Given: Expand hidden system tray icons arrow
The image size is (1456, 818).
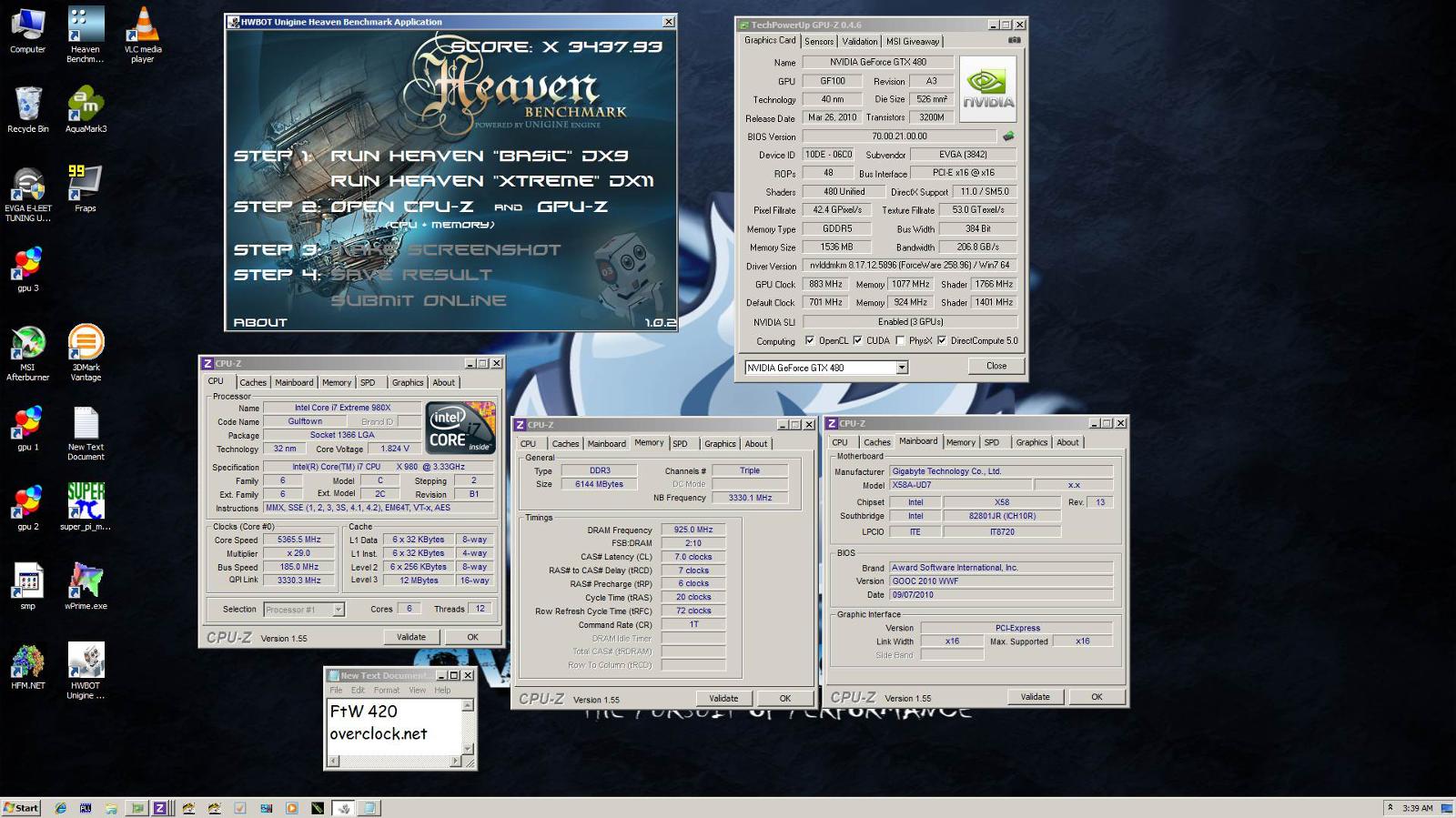Looking at the screenshot, I should pyautogui.click(x=1390, y=808).
